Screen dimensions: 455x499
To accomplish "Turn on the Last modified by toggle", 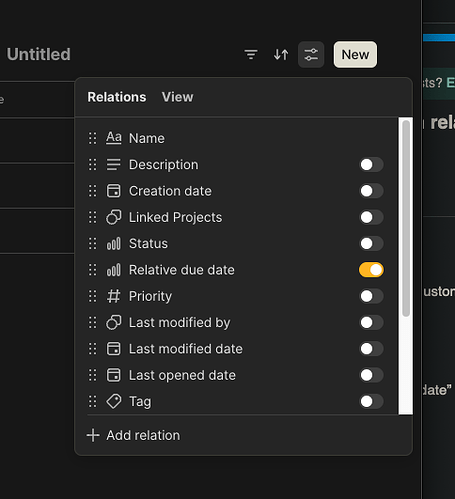I will click(371, 322).
